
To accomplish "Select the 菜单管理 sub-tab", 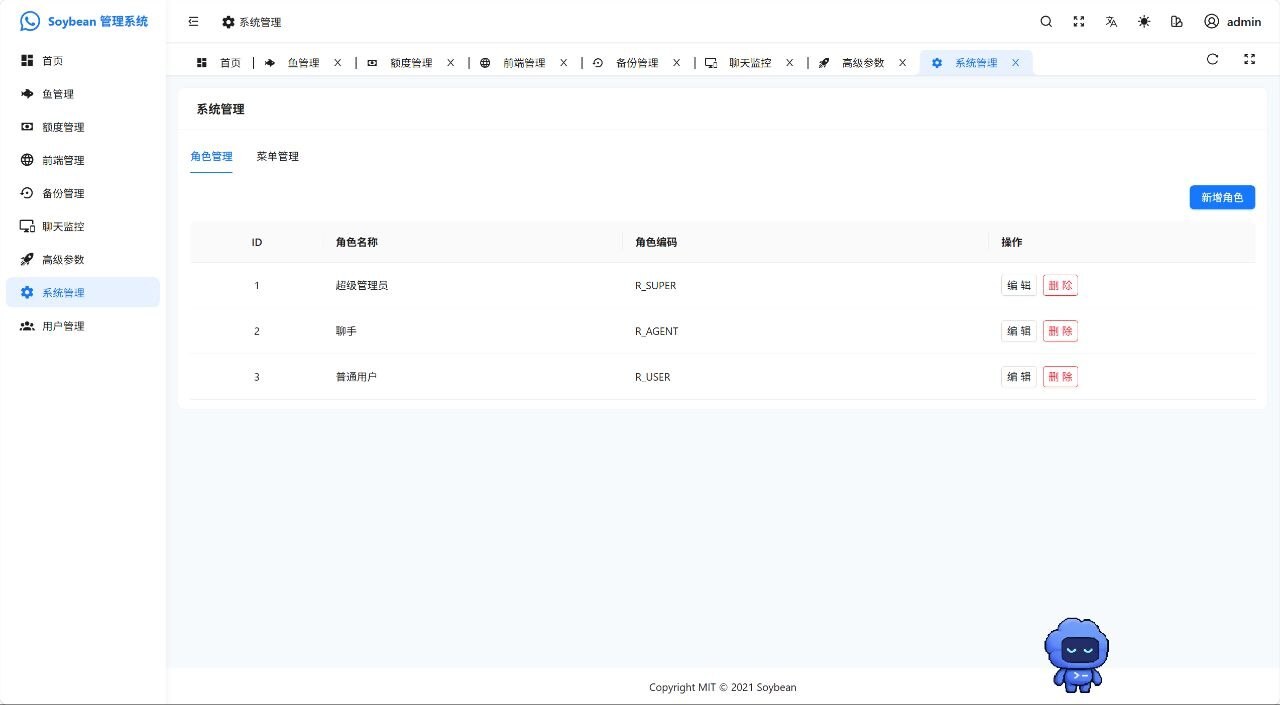I will 277,157.
